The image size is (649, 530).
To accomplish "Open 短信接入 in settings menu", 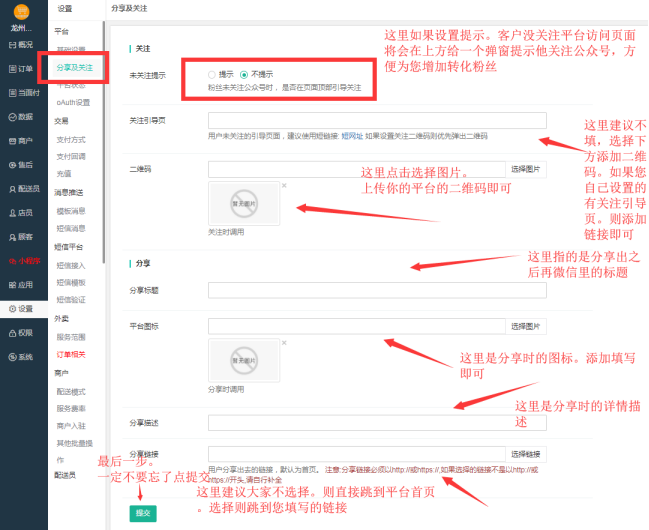I will pyautogui.click(x=71, y=265).
